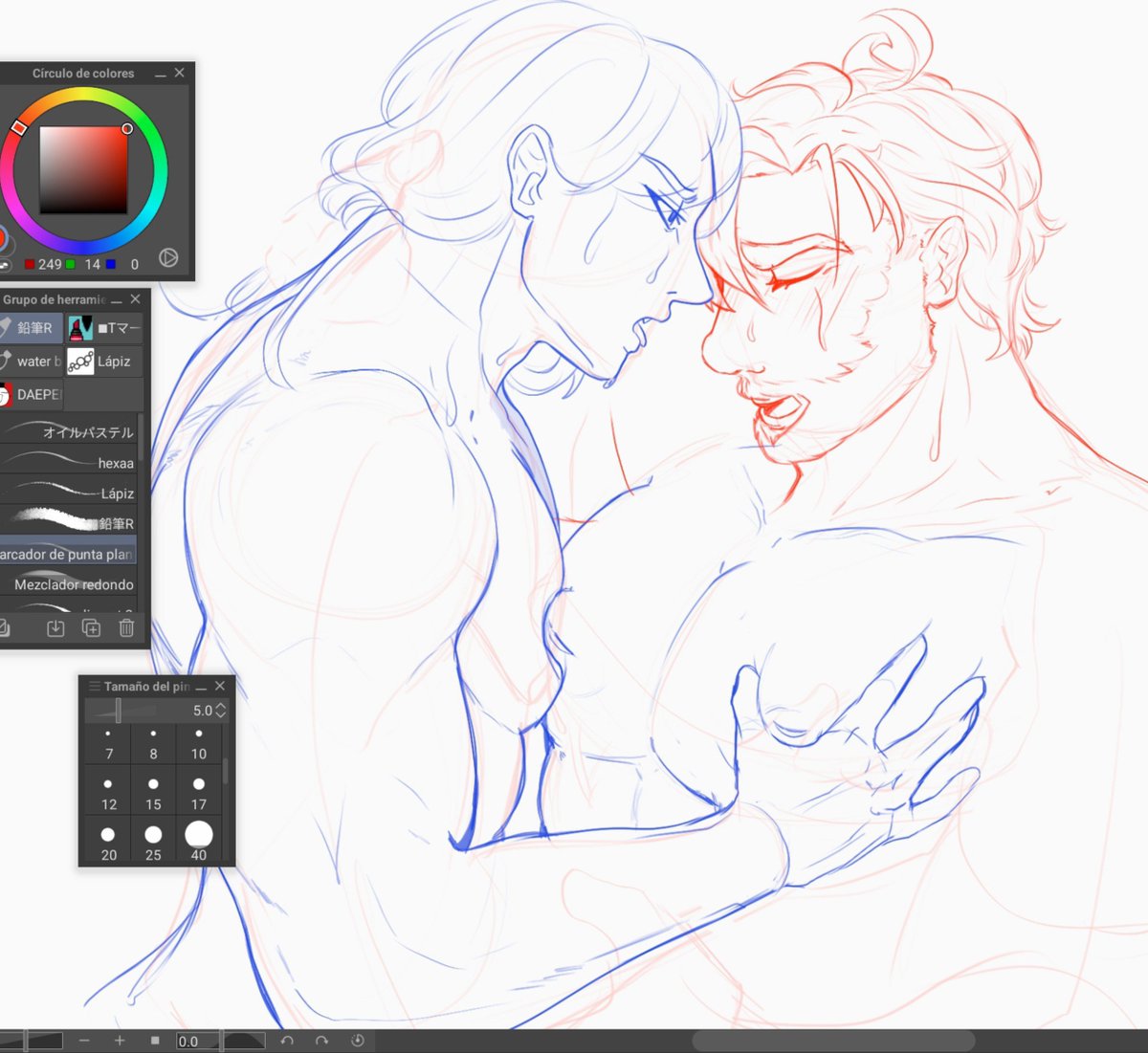
Task: Set brush size to 10
Action: [x=198, y=744]
